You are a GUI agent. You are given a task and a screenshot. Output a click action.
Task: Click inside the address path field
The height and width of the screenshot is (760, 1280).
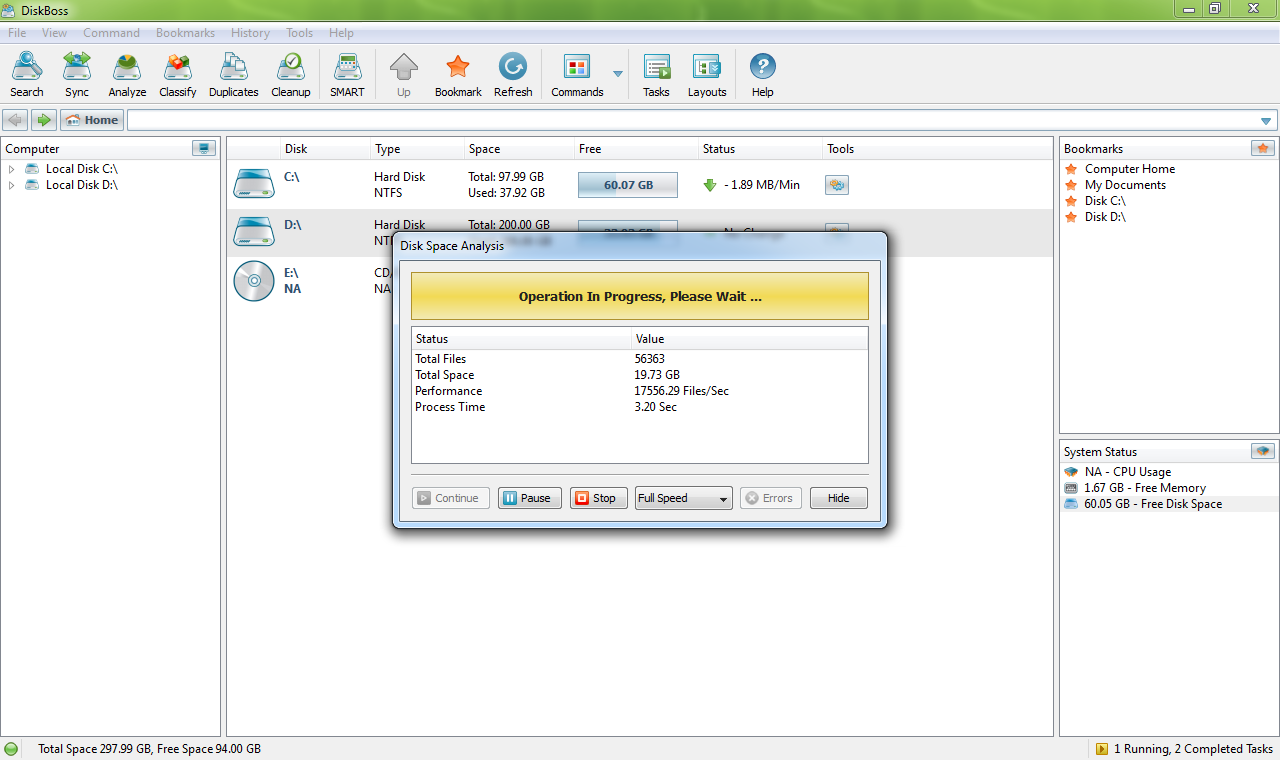point(690,121)
